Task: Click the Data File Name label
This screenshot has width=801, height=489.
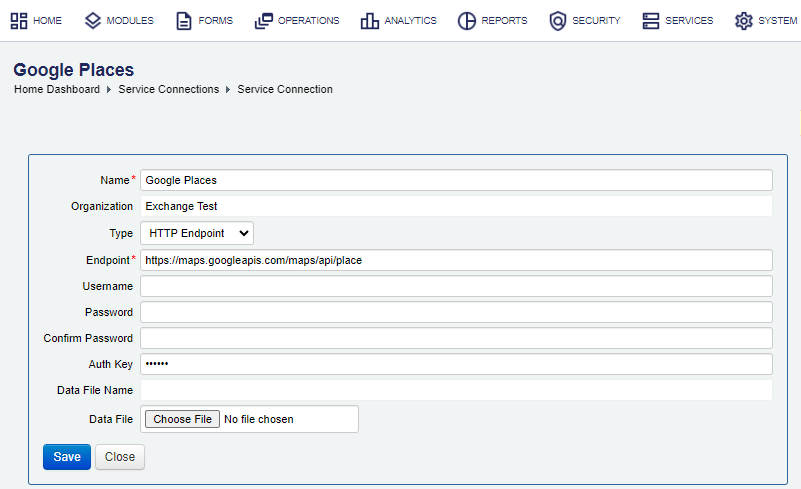Action: [x=95, y=390]
